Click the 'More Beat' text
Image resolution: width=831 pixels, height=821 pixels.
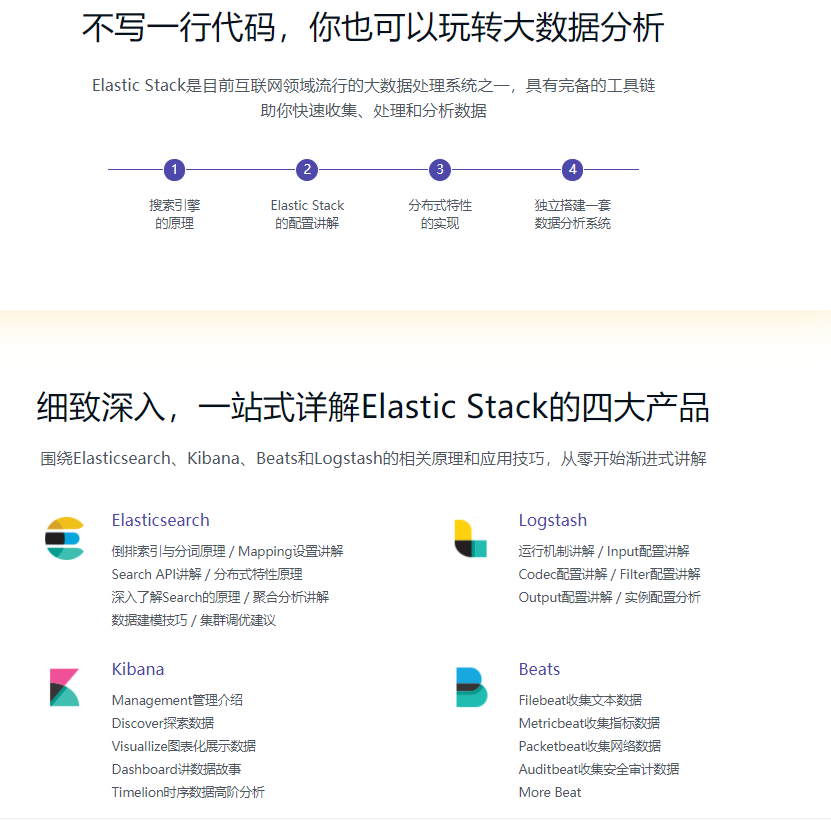(549, 792)
